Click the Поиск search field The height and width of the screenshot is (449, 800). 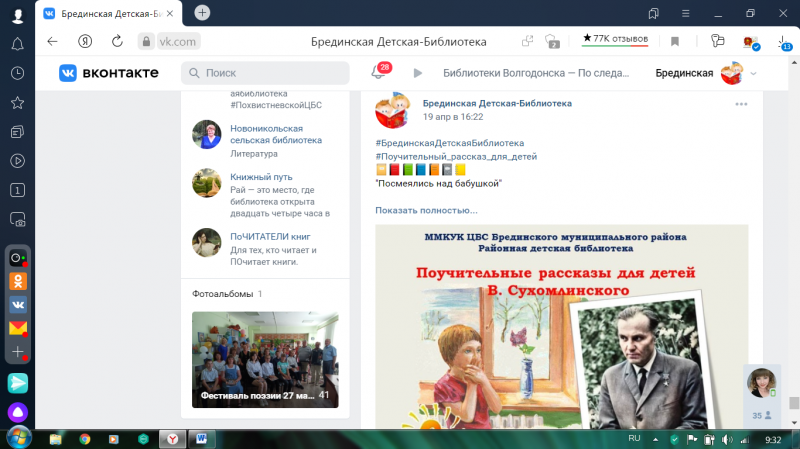pos(265,73)
